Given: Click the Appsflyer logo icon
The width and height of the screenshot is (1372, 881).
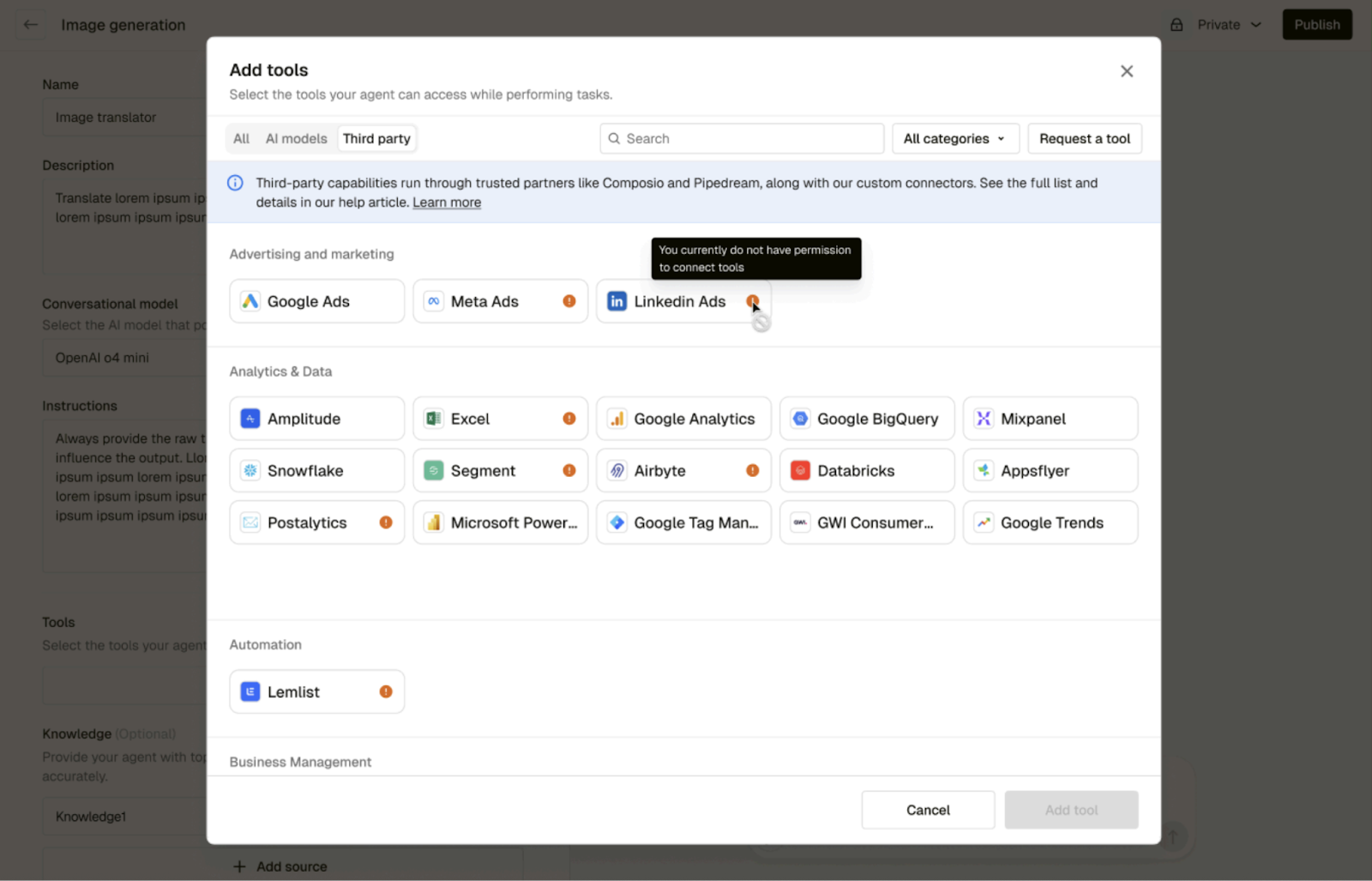Looking at the screenshot, I should [984, 470].
